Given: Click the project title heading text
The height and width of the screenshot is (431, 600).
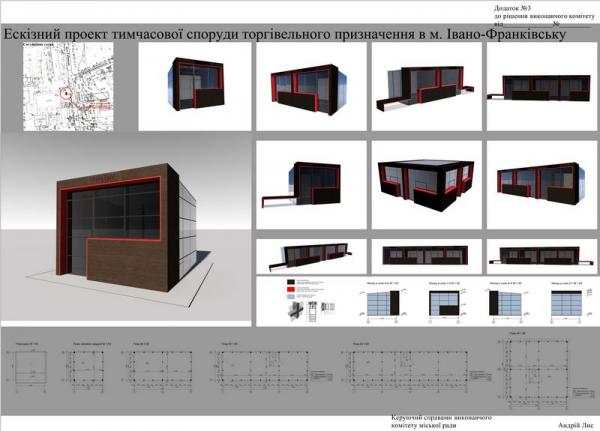Looking at the screenshot, I should (285, 36).
